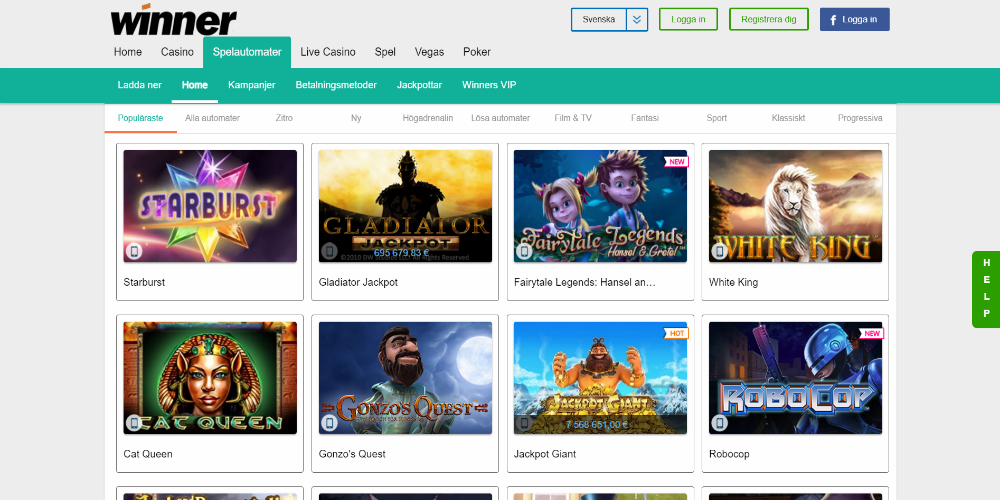This screenshot has width=1000, height=500.
Task: Open the Live Casino section
Action: pos(328,52)
